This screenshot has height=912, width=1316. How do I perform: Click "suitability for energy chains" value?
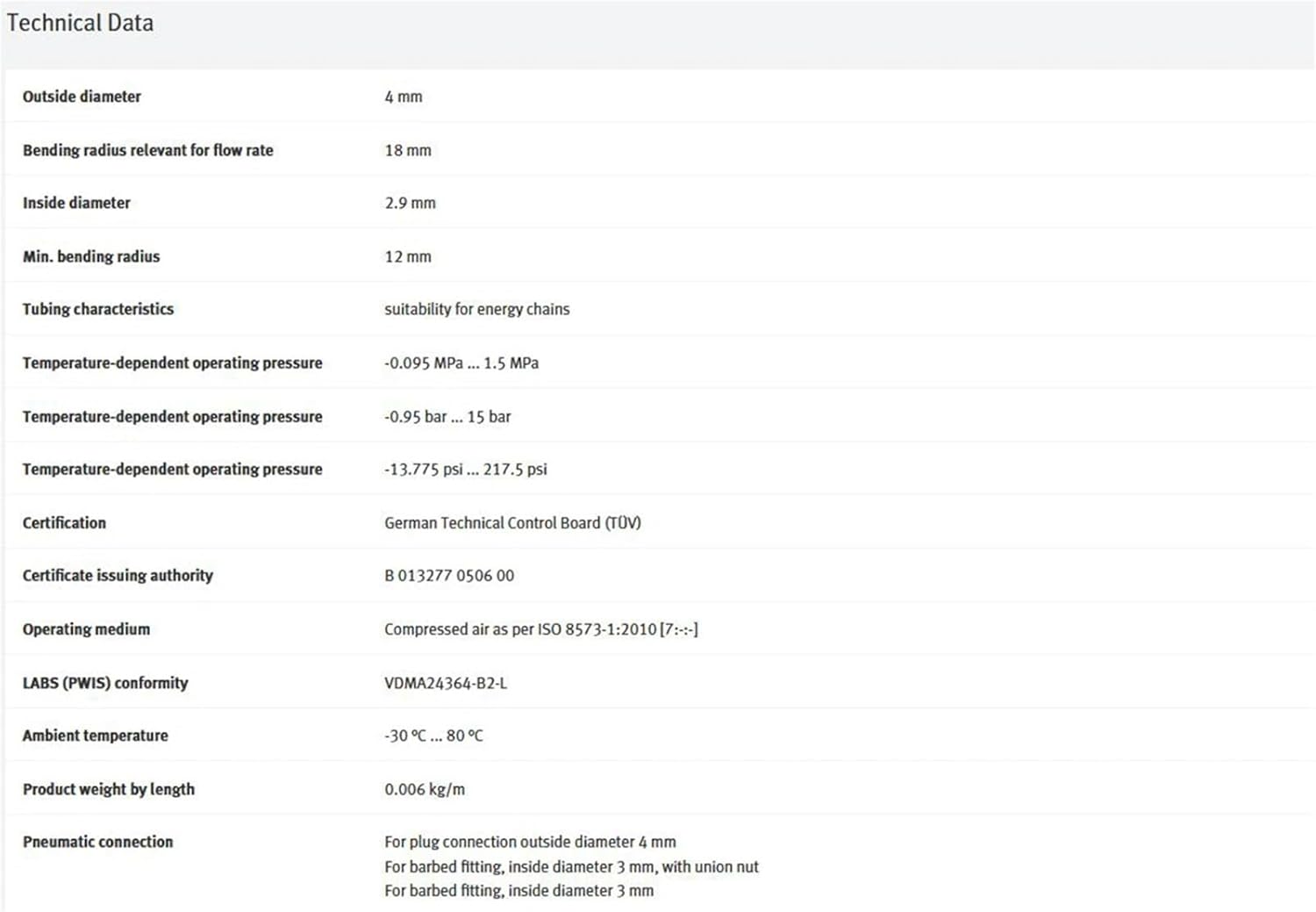pyautogui.click(x=477, y=309)
